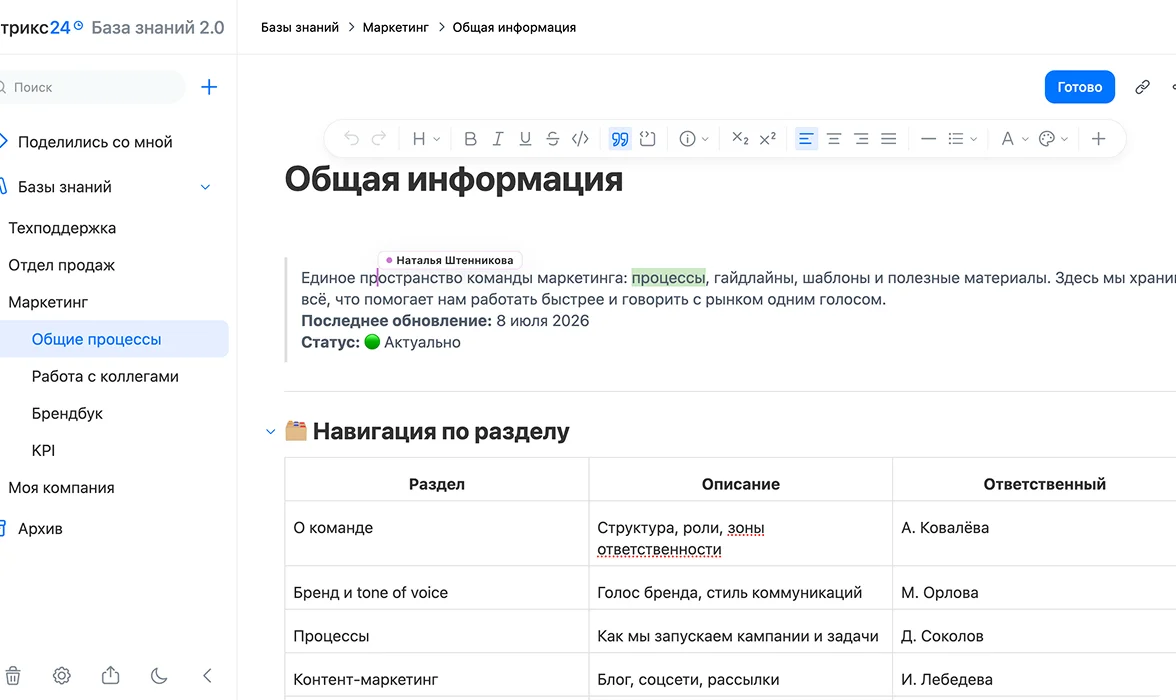Copy page link icon next to Готово
This screenshot has height=700, width=1176.
click(1142, 87)
